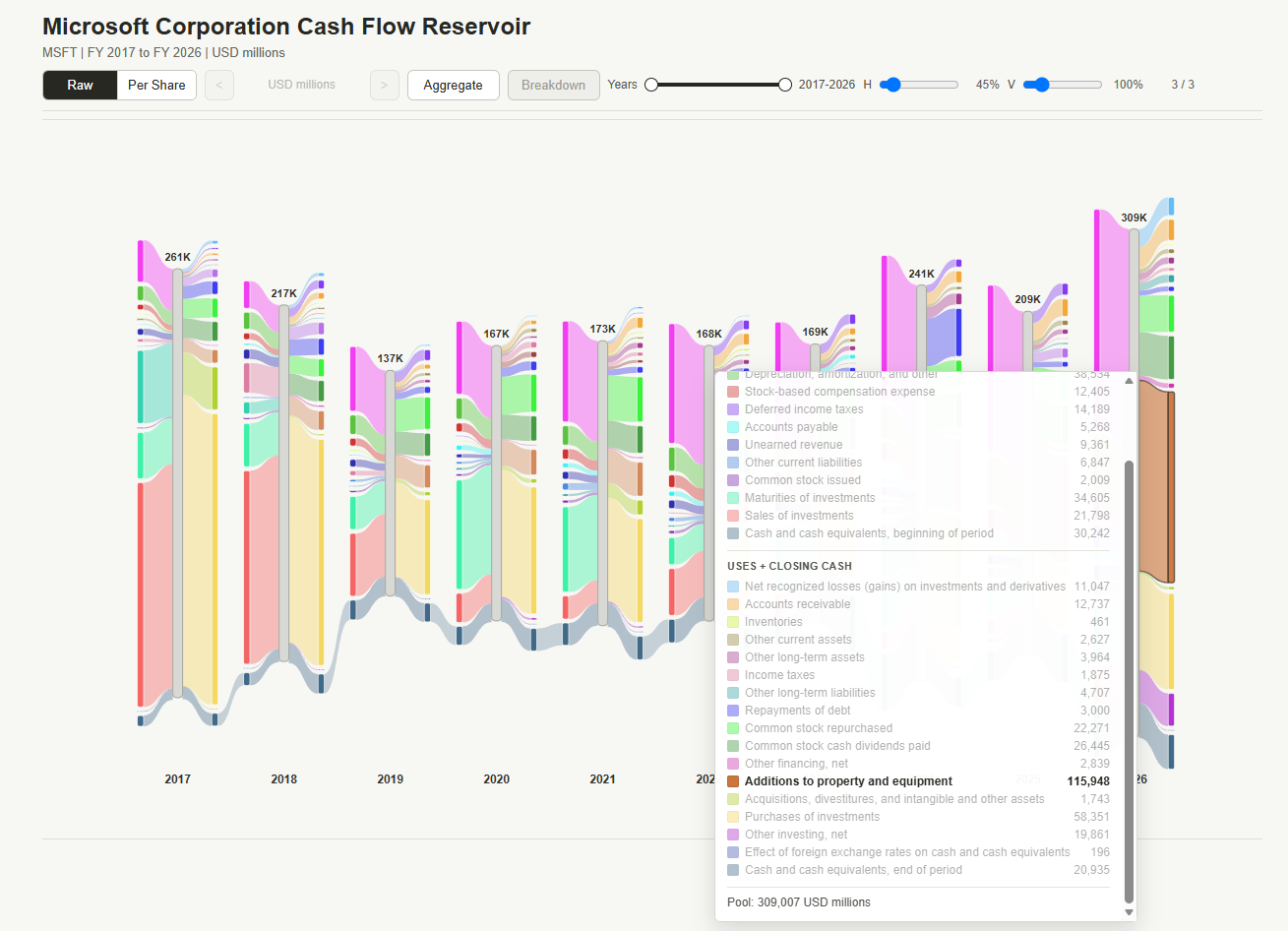Select the Net recognized losses (gains) row
1288x931 pixels.
[x=918, y=587]
